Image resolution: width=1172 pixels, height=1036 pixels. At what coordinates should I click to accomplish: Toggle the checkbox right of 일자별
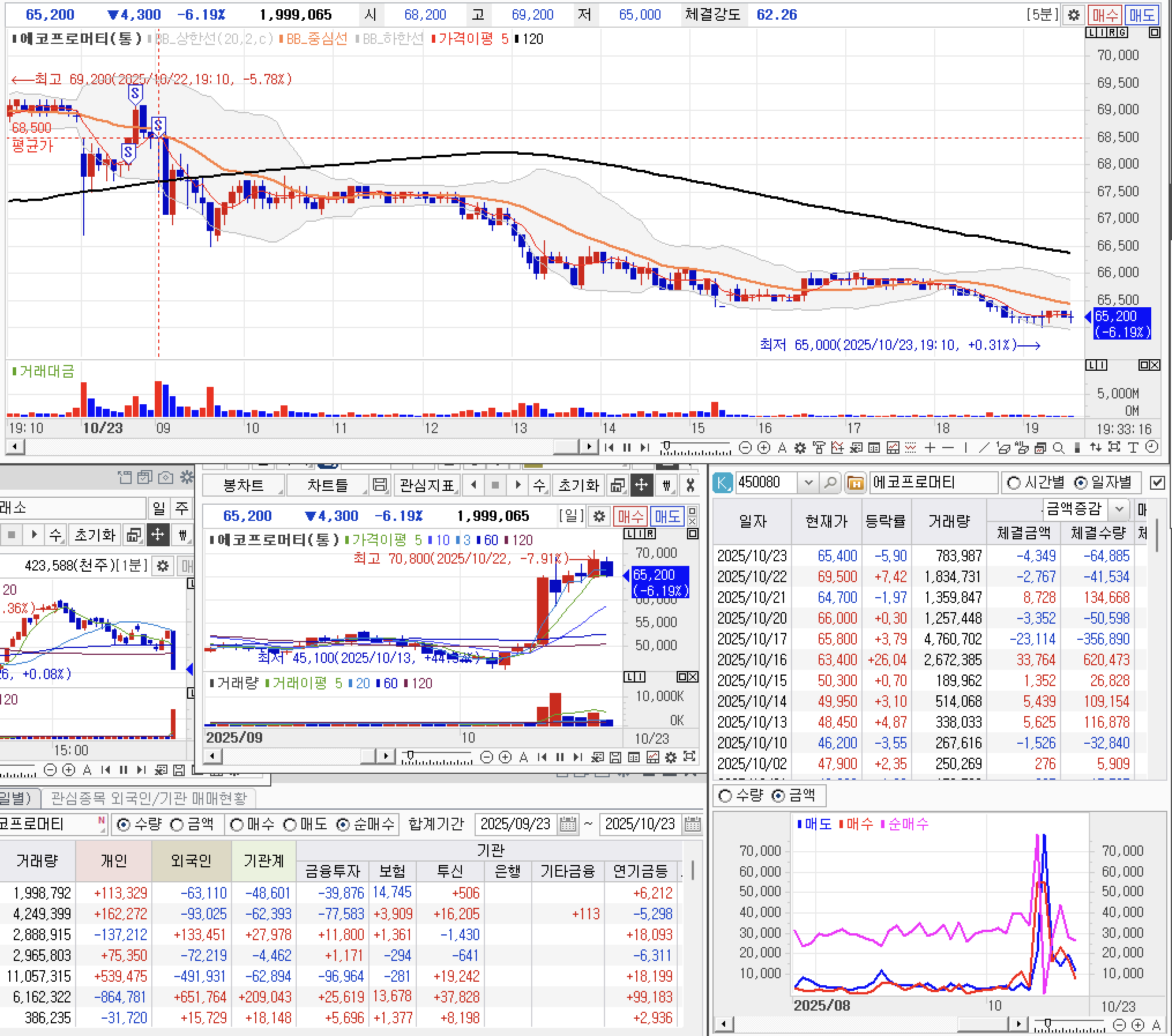(x=1158, y=483)
